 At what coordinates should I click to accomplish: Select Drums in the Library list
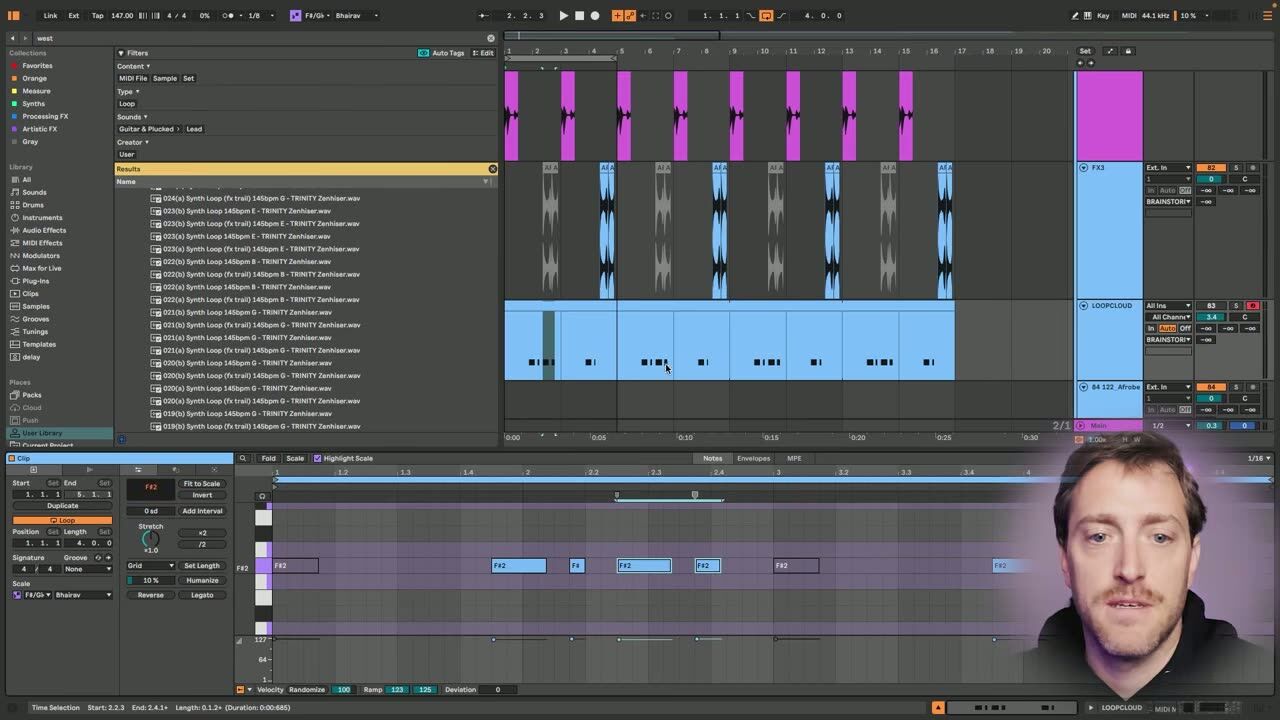coord(33,205)
